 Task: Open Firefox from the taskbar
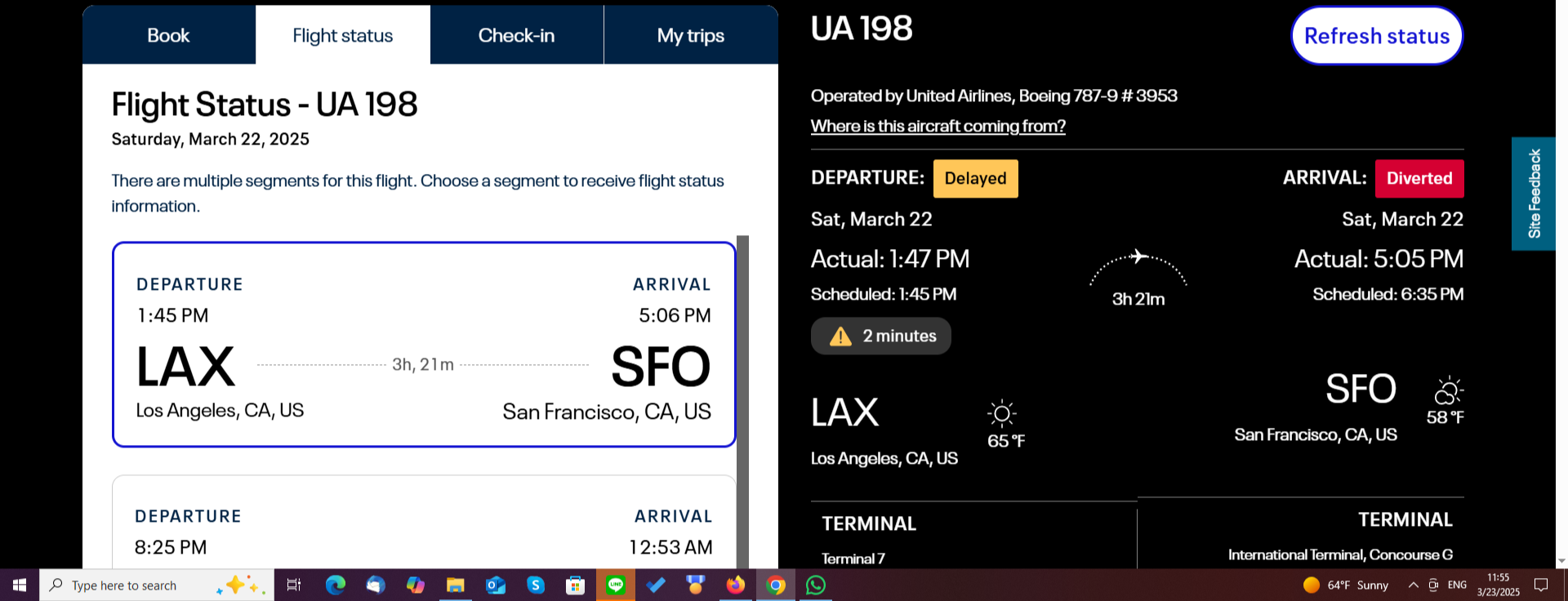pos(736,585)
